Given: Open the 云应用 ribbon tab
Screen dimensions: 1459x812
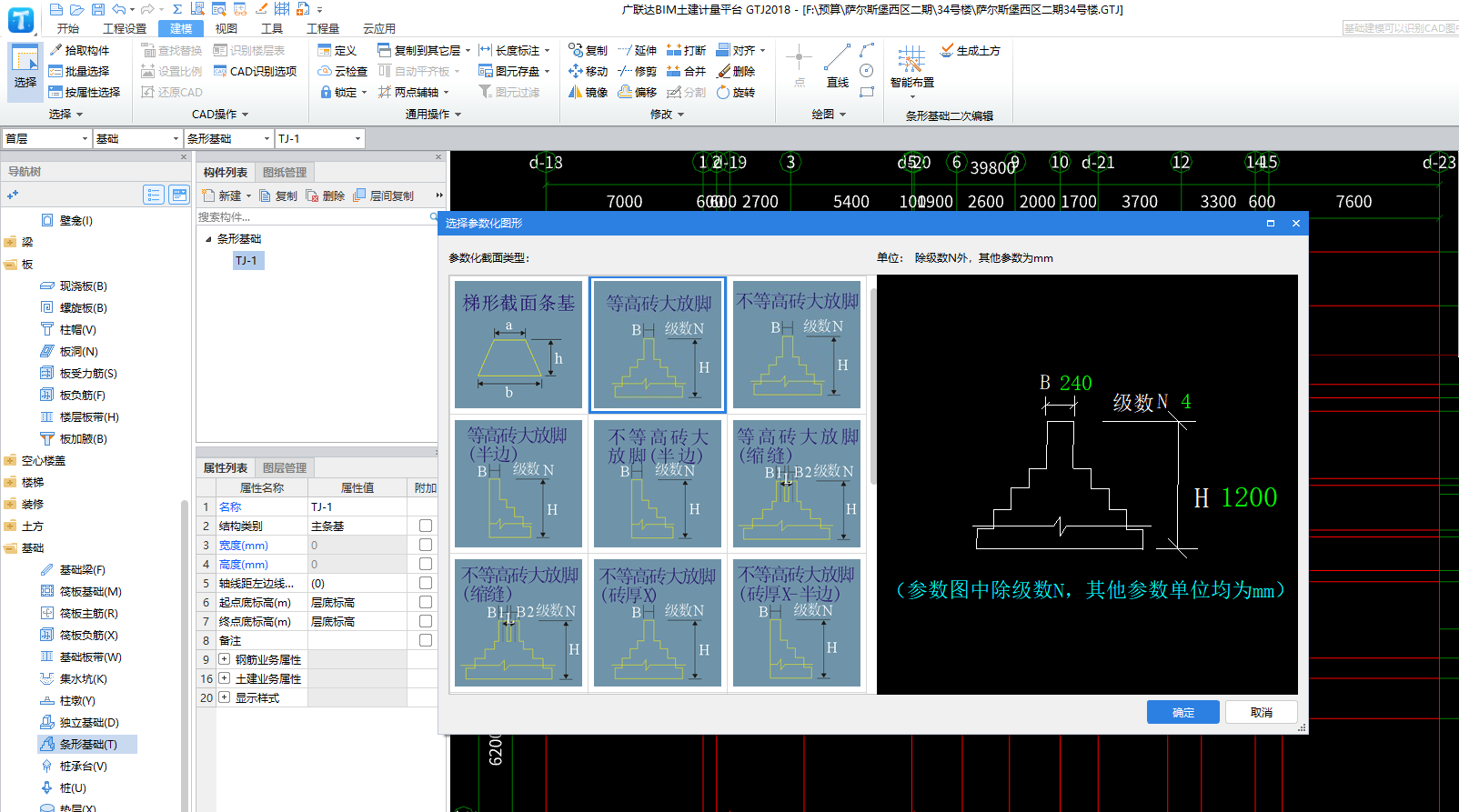Looking at the screenshot, I should pyautogui.click(x=379, y=28).
